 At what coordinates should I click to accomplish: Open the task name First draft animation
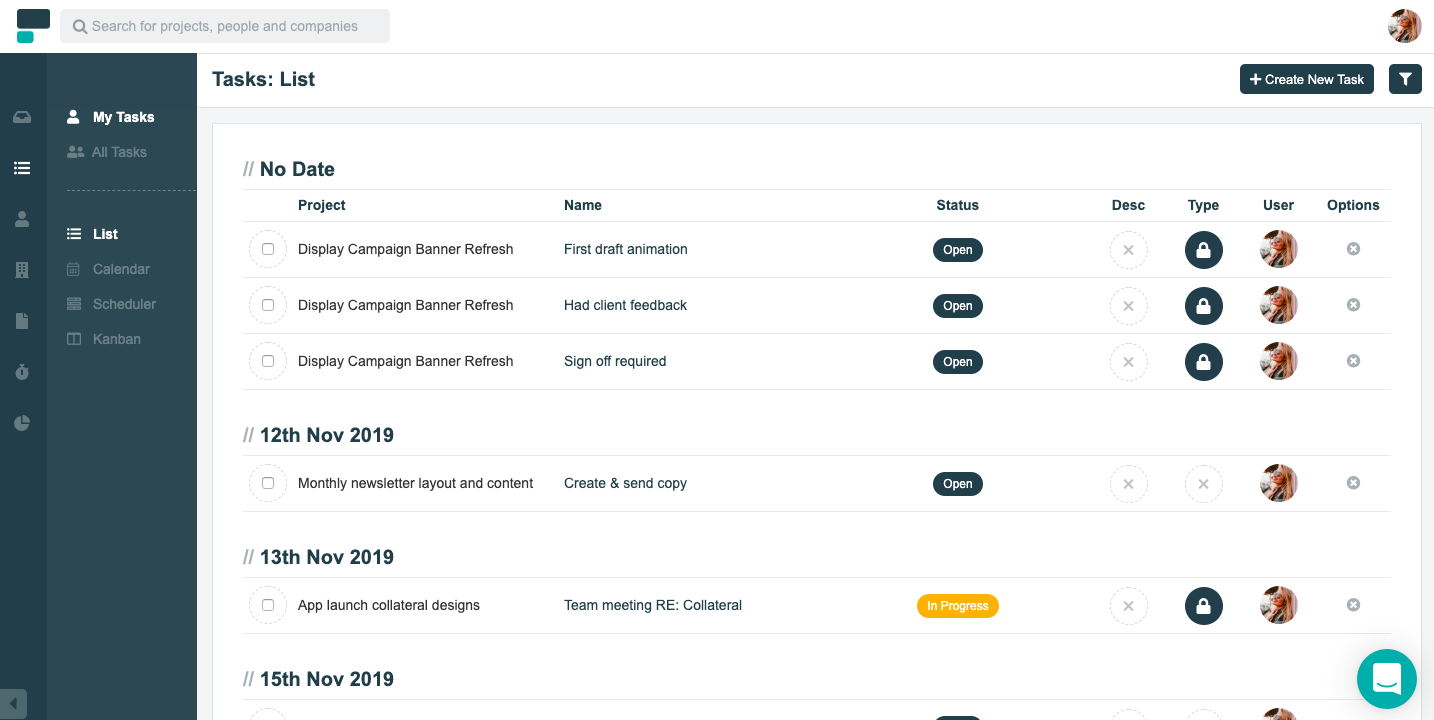pyautogui.click(x=626, y=249)
